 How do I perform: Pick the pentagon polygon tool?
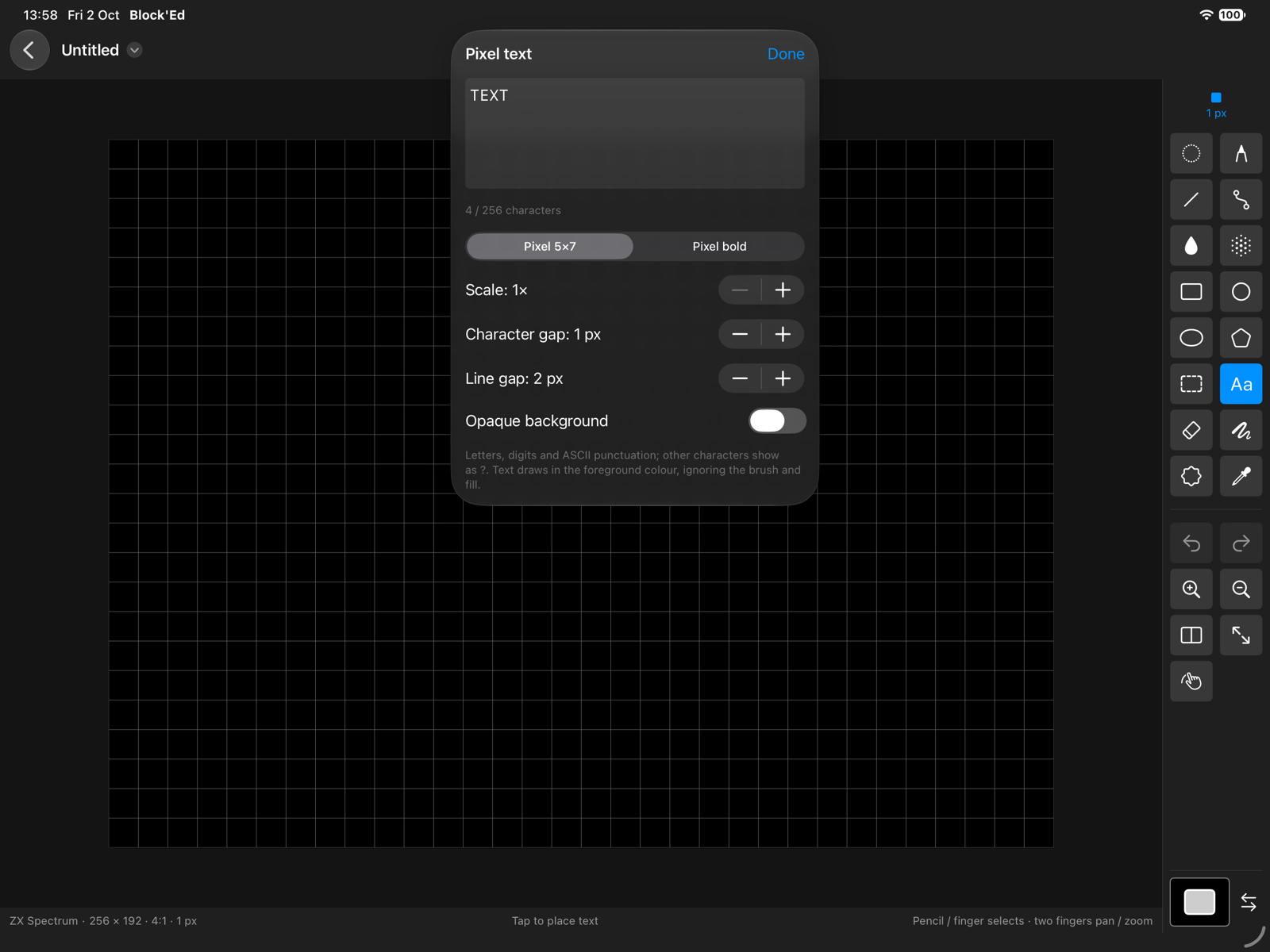tap(1241, 338)
